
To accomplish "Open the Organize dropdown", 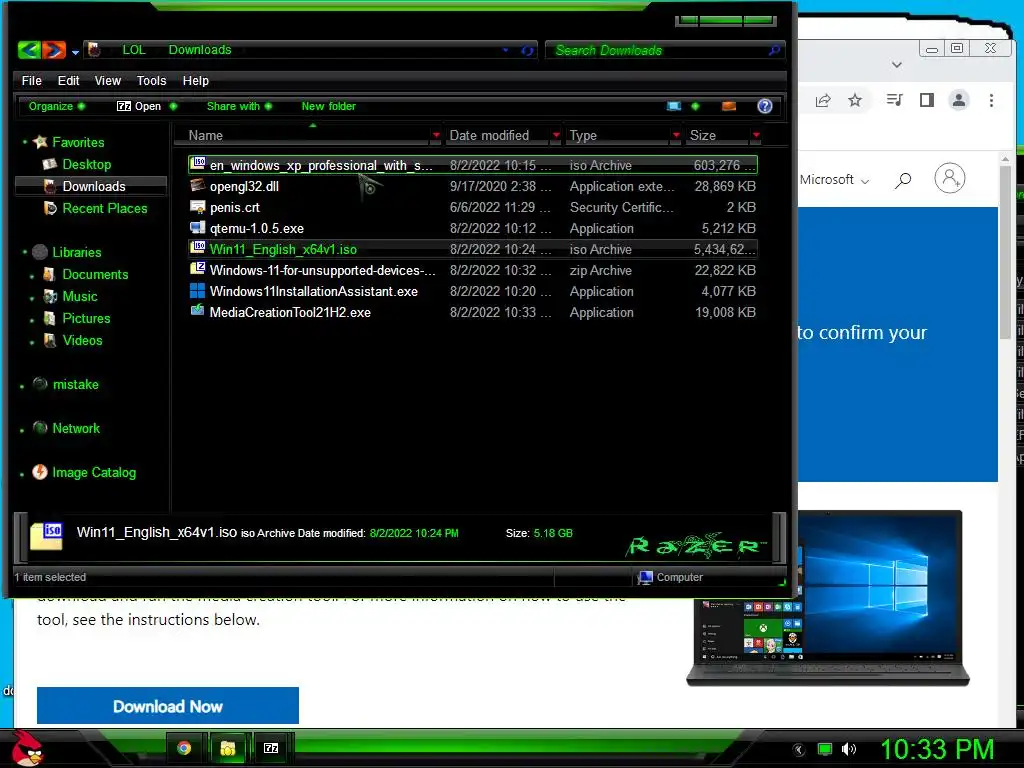I will point(56,106).
